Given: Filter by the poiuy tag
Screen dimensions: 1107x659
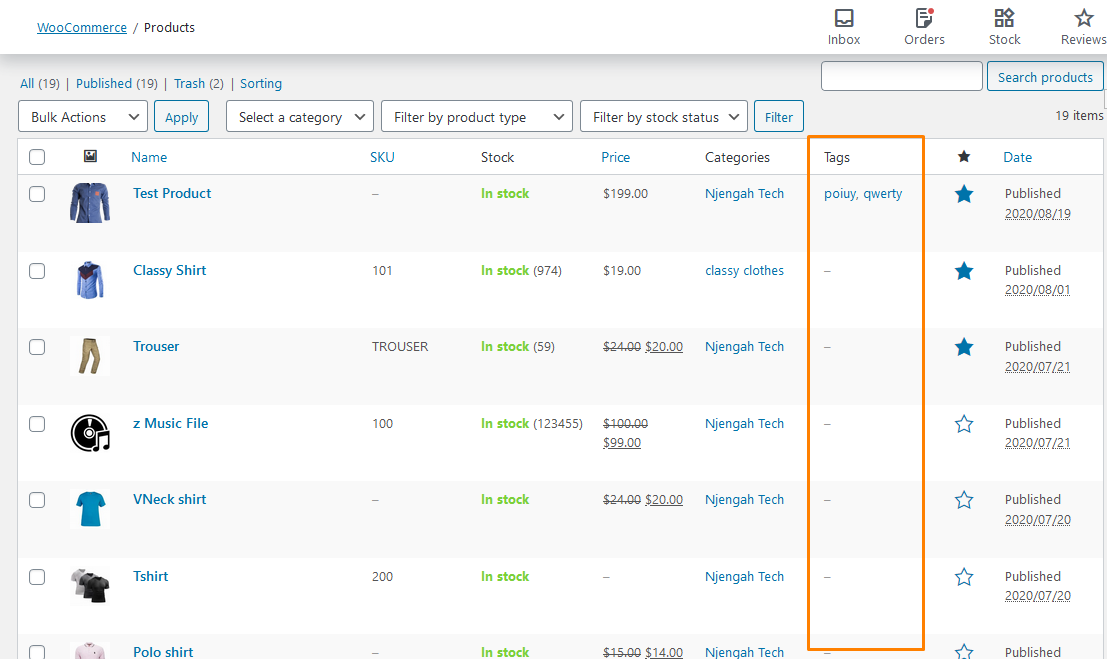Looking at the screenshot, I should coord(839,194).
